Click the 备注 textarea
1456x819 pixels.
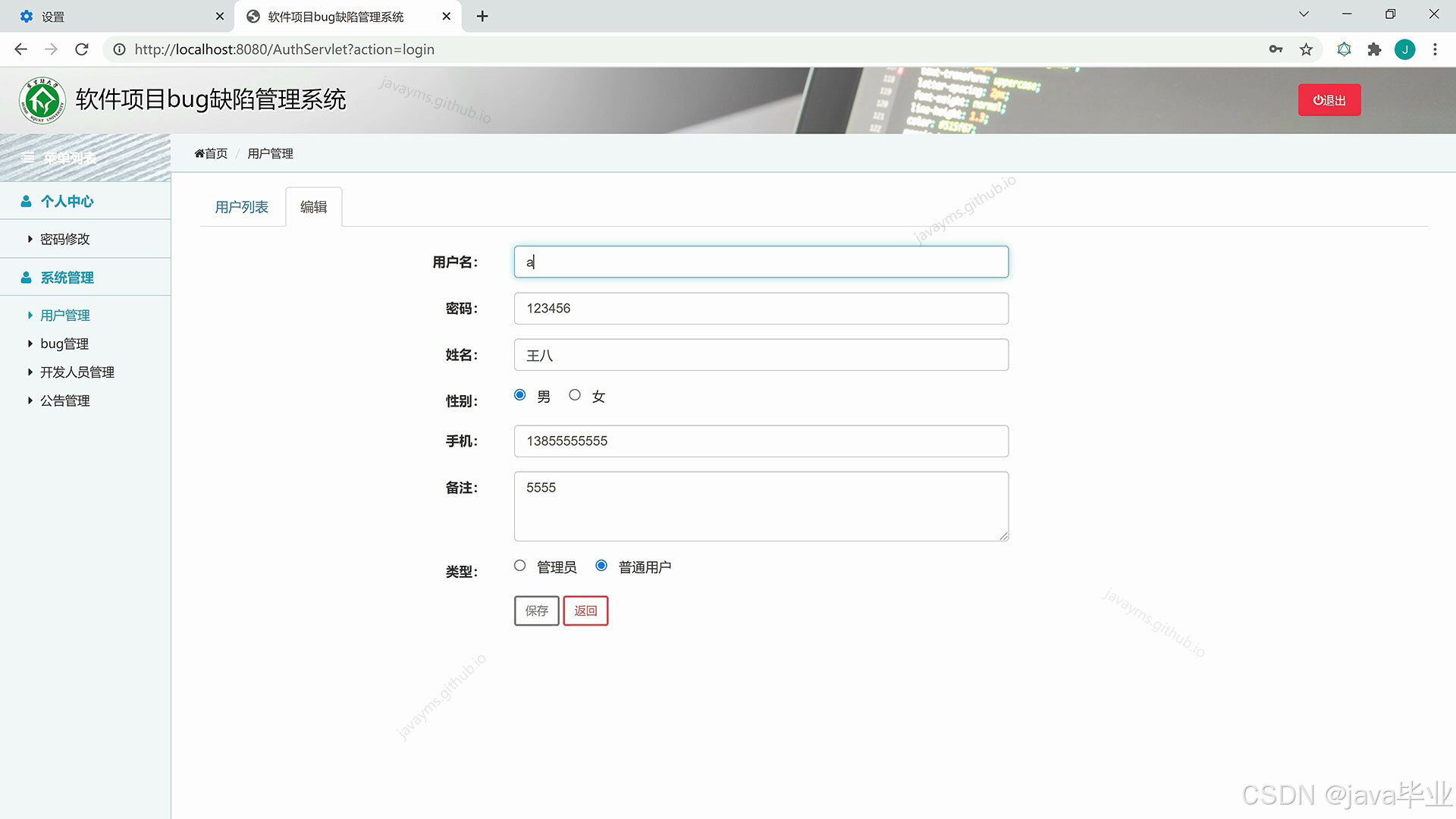click(x=761, y=507)
